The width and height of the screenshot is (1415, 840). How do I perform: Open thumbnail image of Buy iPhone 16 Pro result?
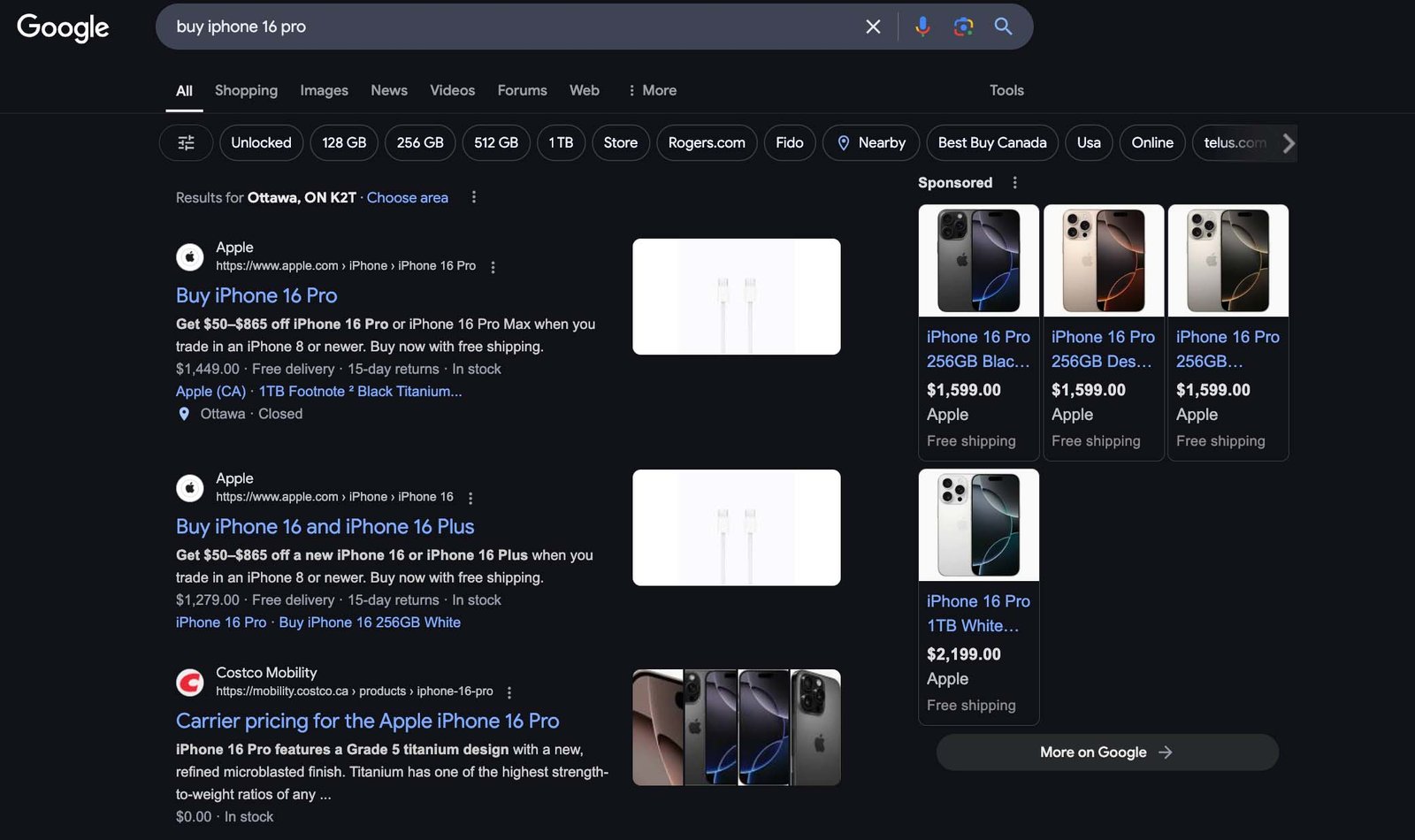(x=737, y=296)
